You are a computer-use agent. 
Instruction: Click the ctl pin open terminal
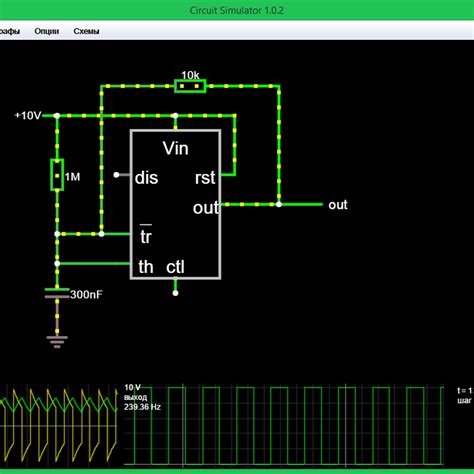click(175, 293)
